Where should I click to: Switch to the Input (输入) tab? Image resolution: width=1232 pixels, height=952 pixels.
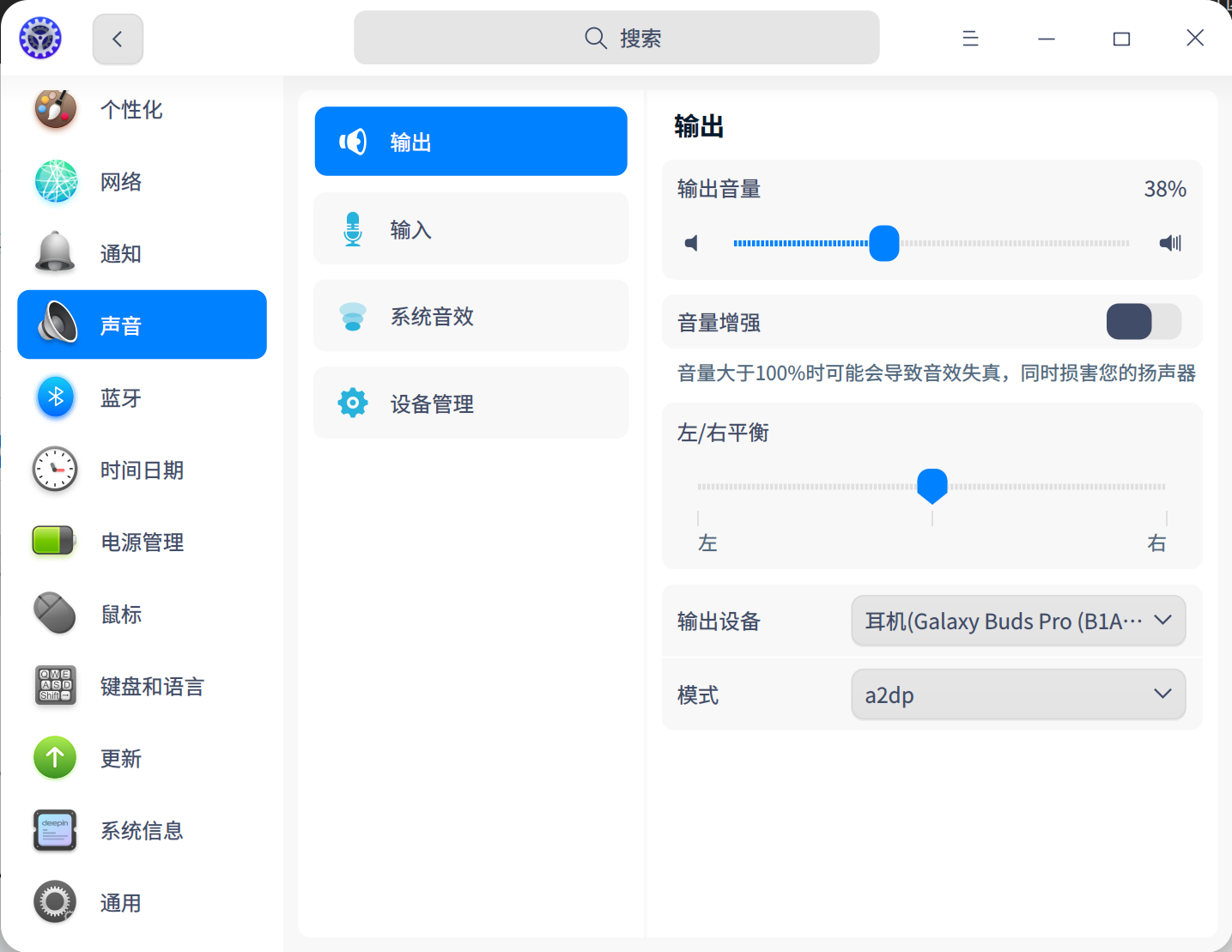[470, 229]
